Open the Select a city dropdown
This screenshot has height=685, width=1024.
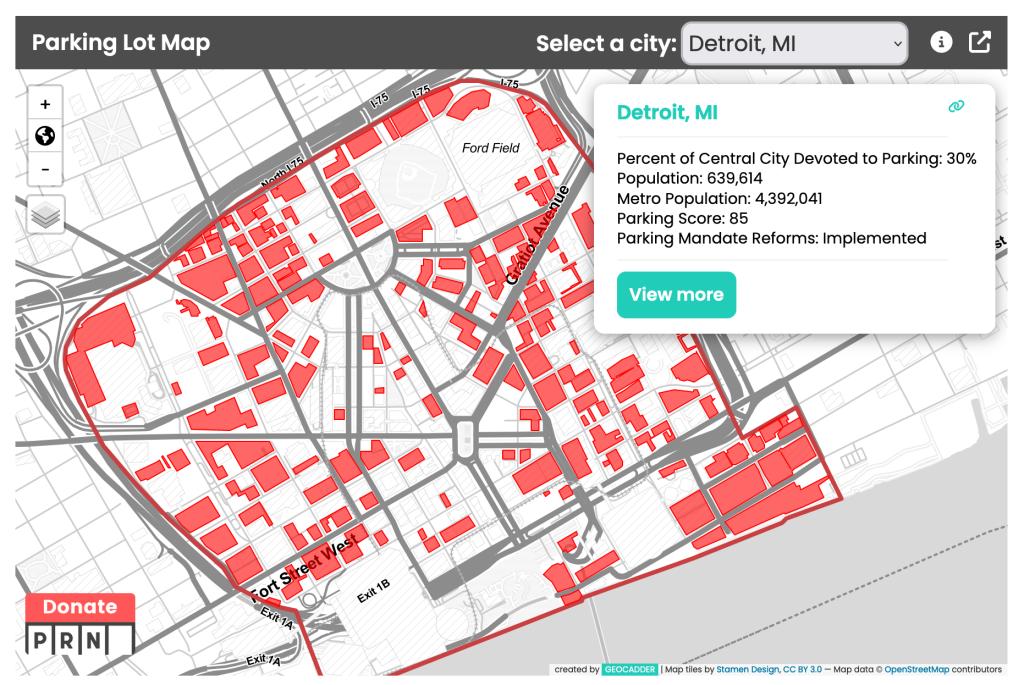click(794, 44)
